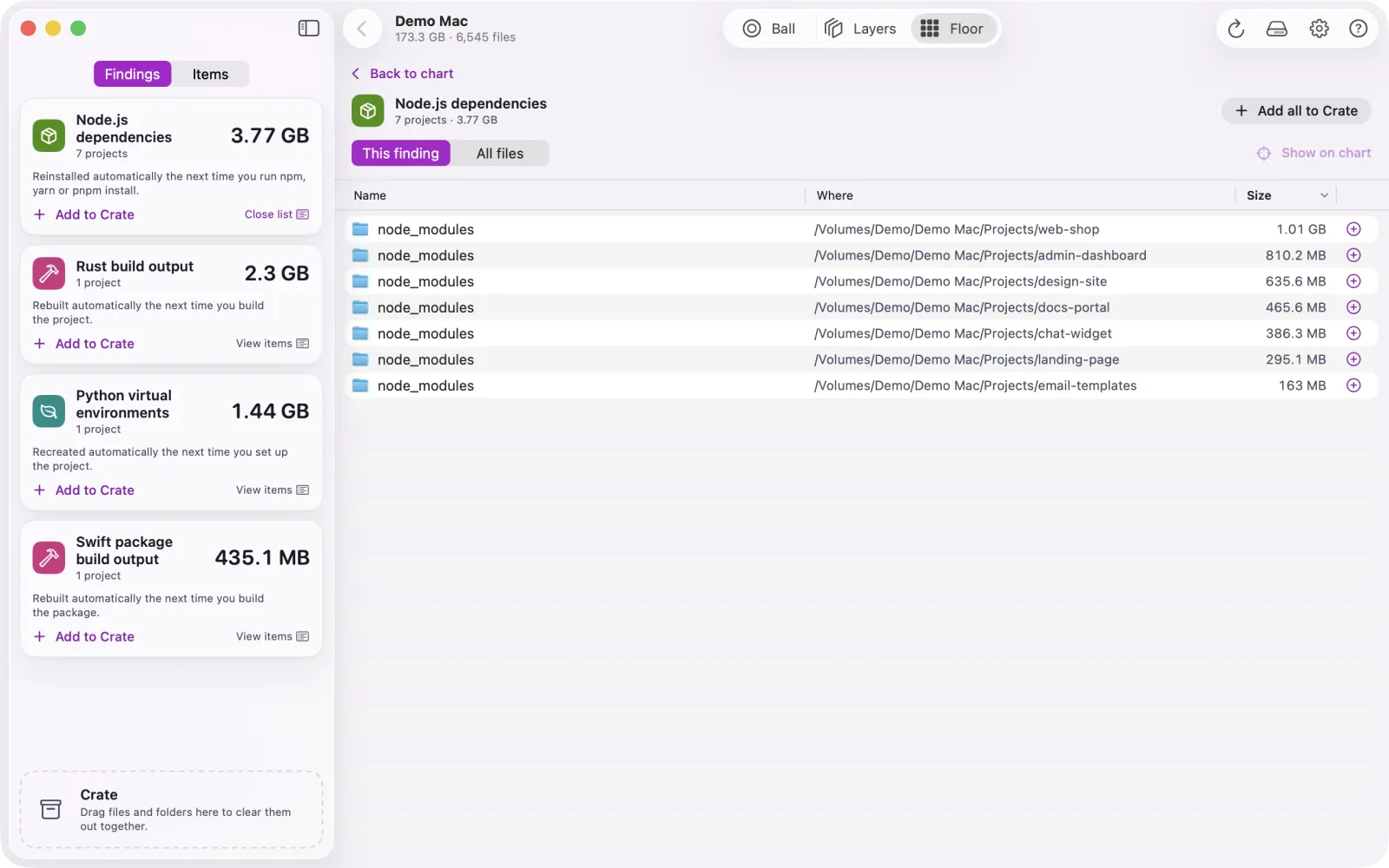Image resolution: width=1389 pixels, height=868 pixels.
Task: Add Node.js dependencies to Crate
Action: [x=84, y=214]
